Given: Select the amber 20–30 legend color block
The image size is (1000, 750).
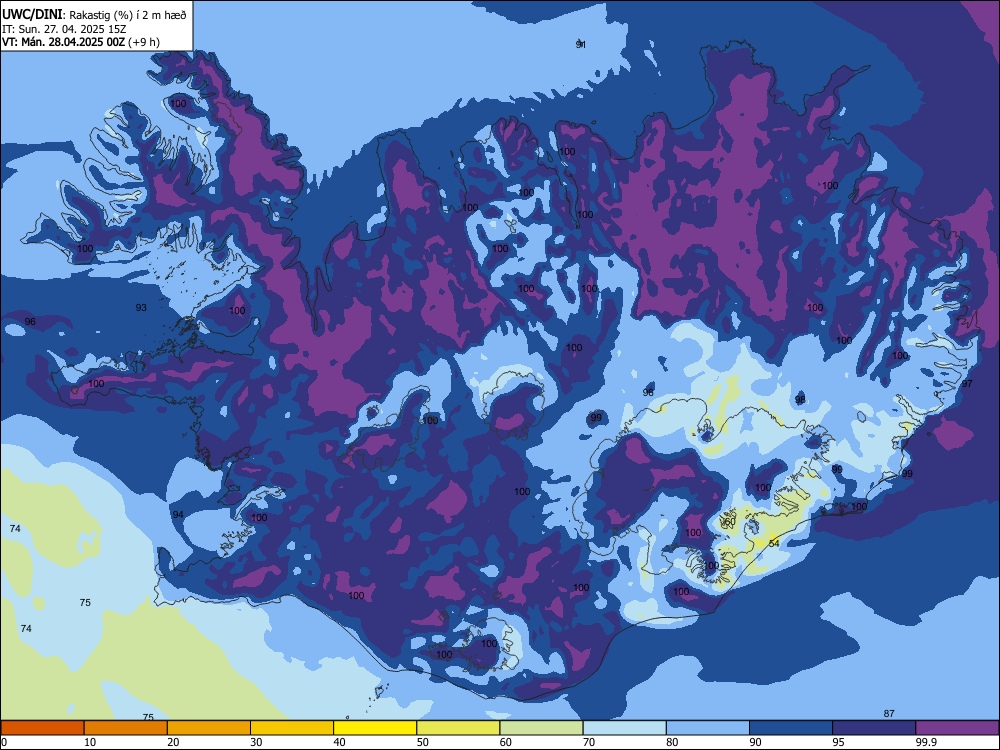Looking at the screenshot, I should 209,728.
